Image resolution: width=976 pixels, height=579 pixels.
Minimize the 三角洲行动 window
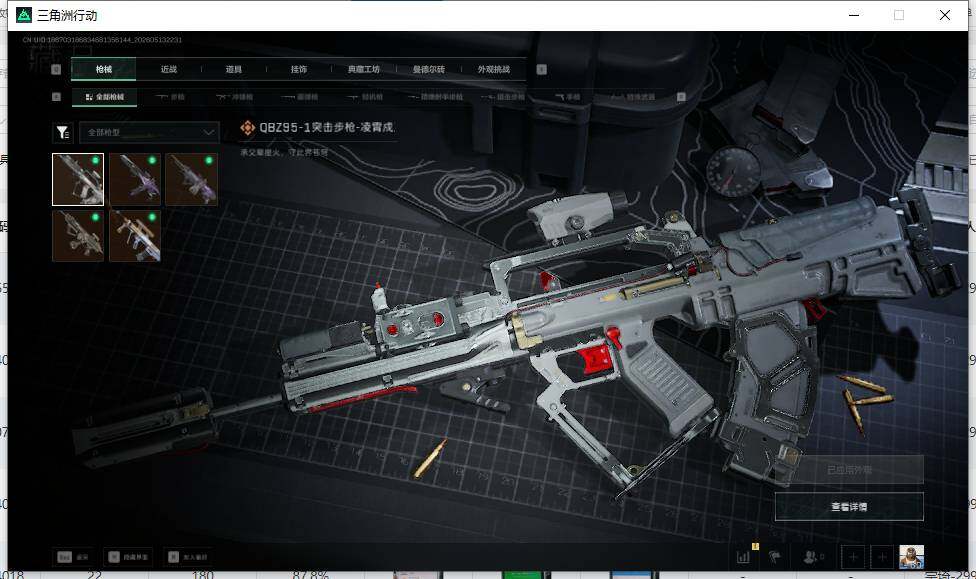[x=854, y=15]
